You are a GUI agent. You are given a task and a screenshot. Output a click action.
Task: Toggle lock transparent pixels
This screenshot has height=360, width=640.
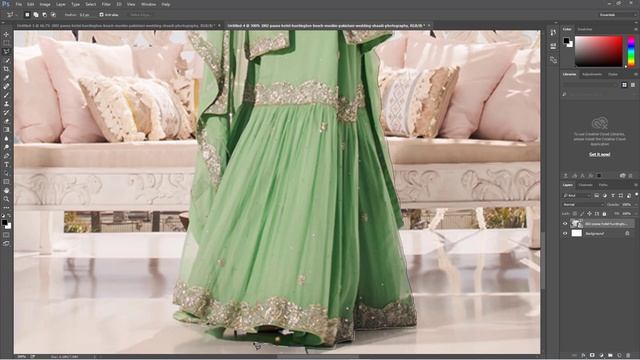coord(575,213)
